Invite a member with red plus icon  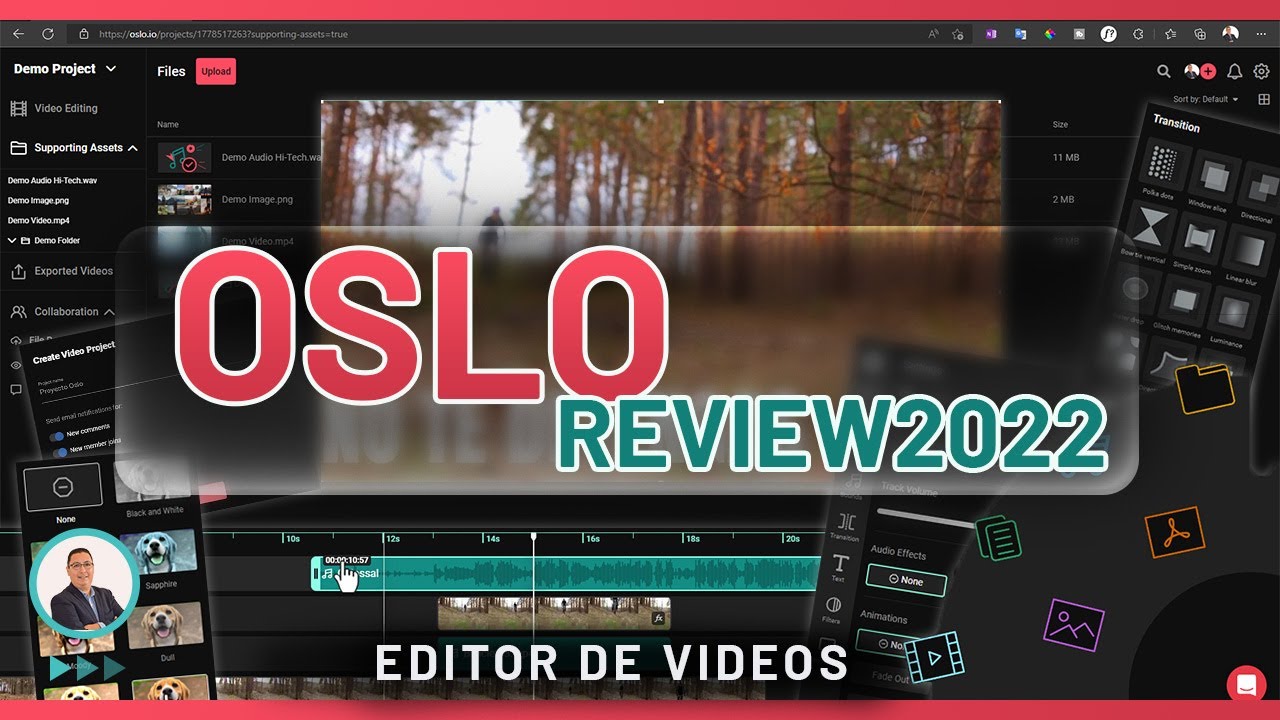click(1208, 71)
